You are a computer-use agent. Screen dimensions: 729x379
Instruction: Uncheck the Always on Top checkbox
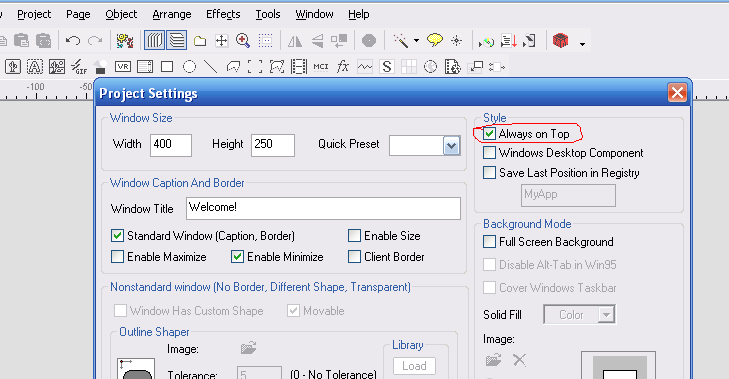(489, 134)
